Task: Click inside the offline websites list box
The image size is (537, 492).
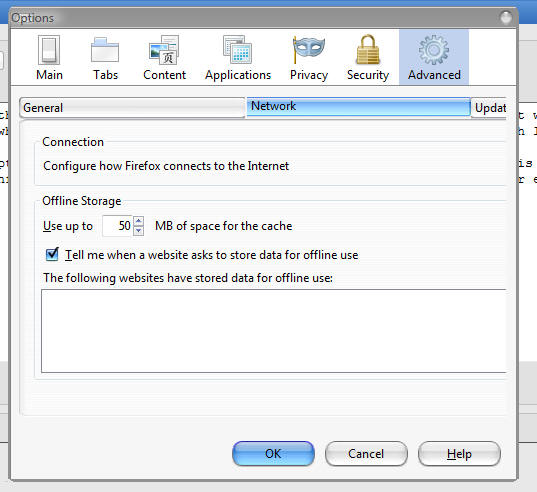Action: click(274, 331)
